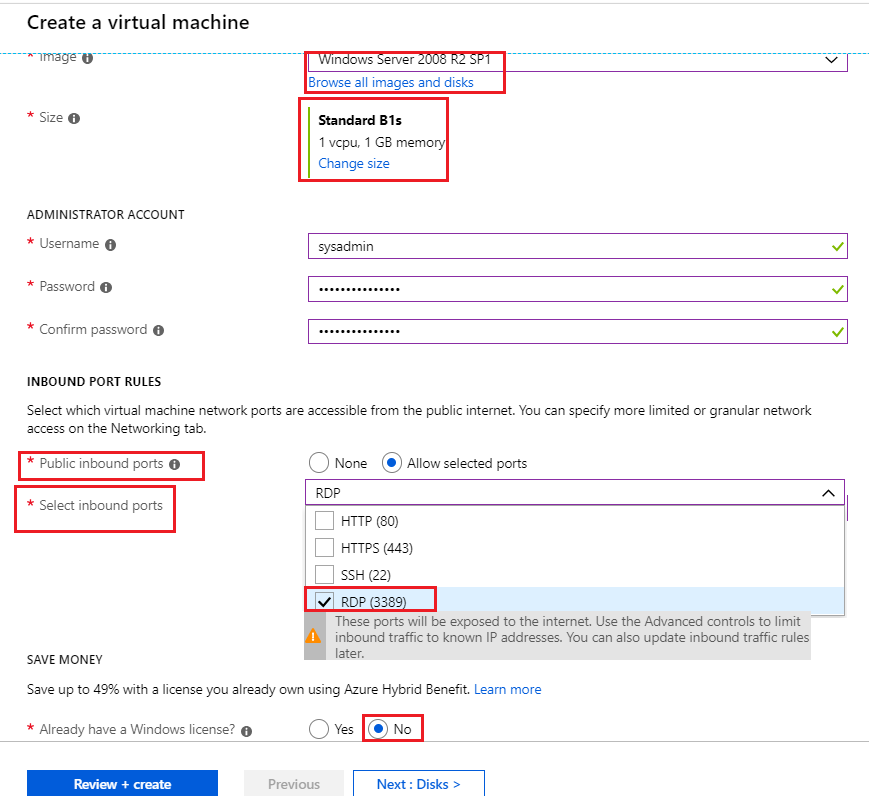Open the Username help tooltip icon
Viewport: 869px width, 796px height.
tap(109, 244)
